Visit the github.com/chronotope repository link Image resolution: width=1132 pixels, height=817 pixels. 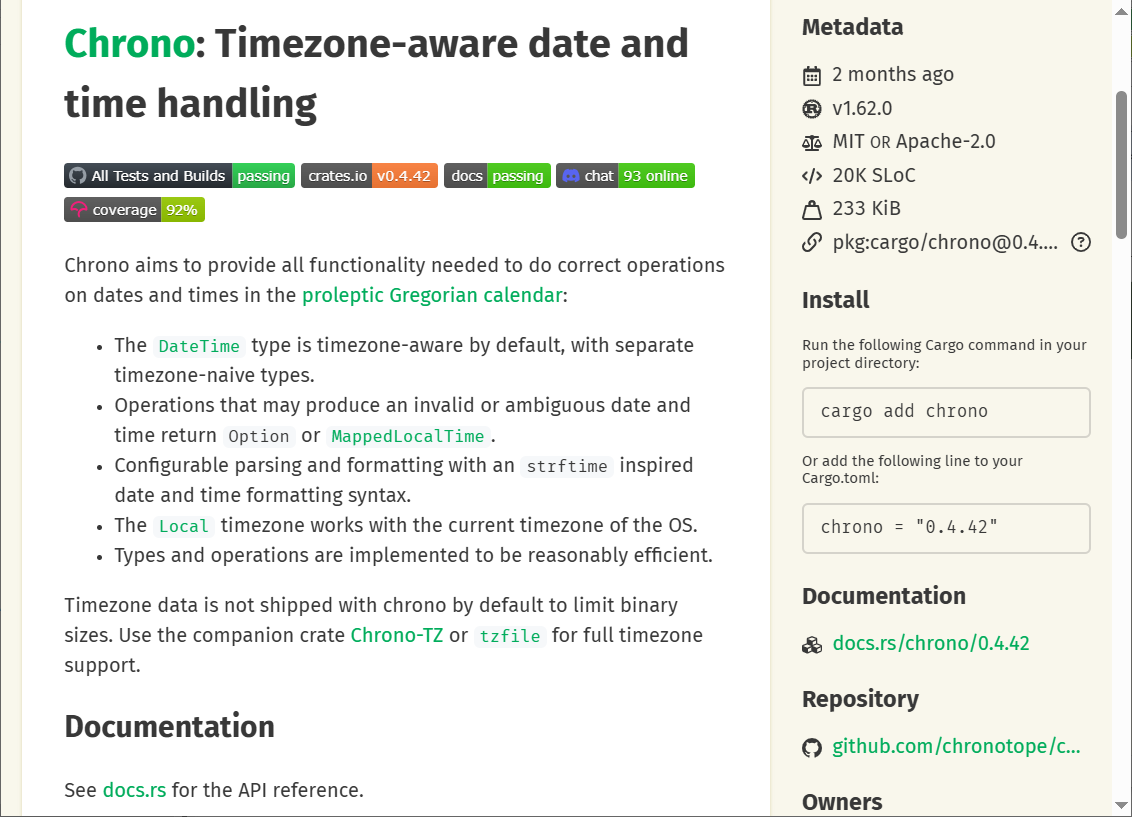pyautogui.click(x=956, y=746)
